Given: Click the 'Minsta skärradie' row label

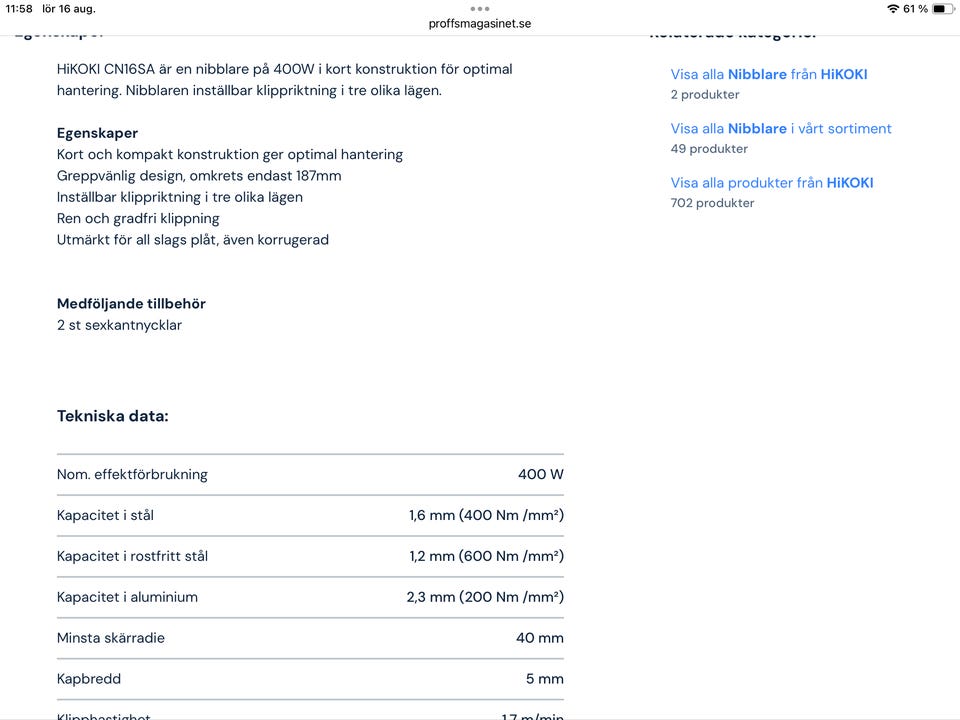Looking at the screenshot, I should [x=111, y=639].
